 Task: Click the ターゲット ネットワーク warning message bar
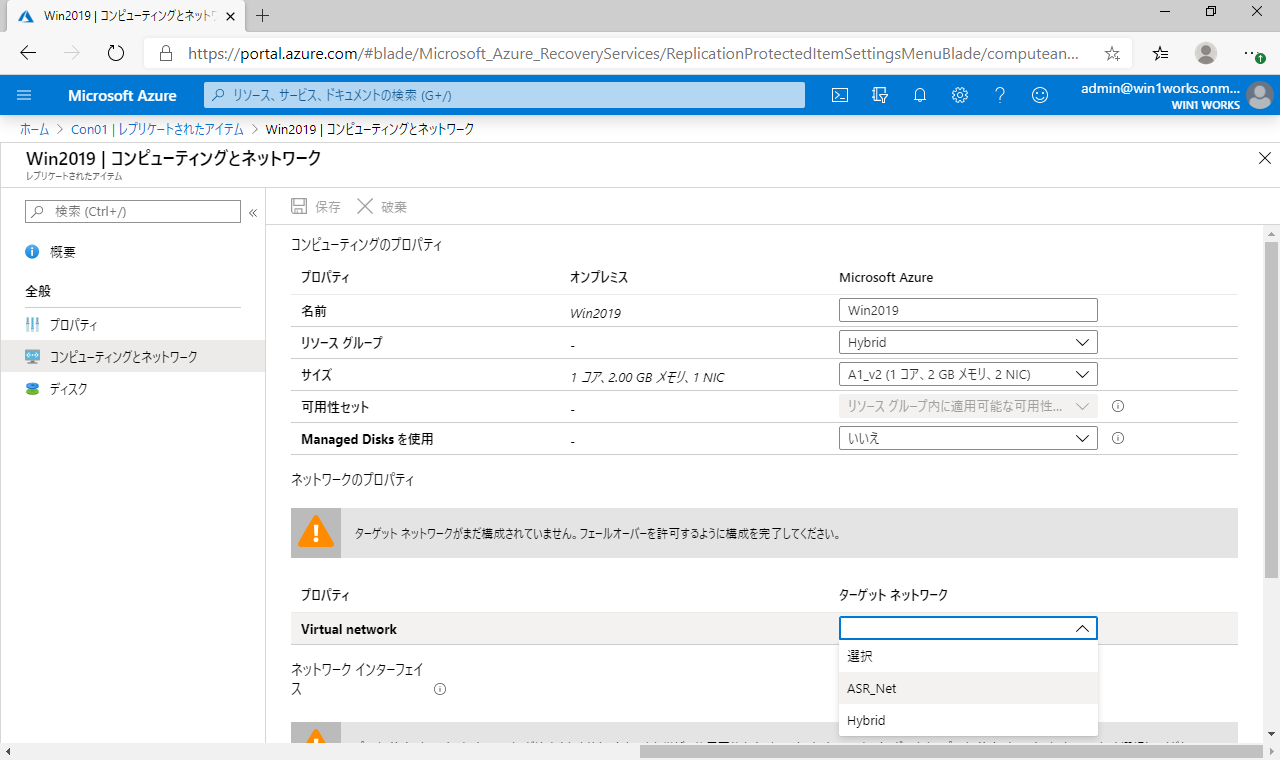pos(764,533)
